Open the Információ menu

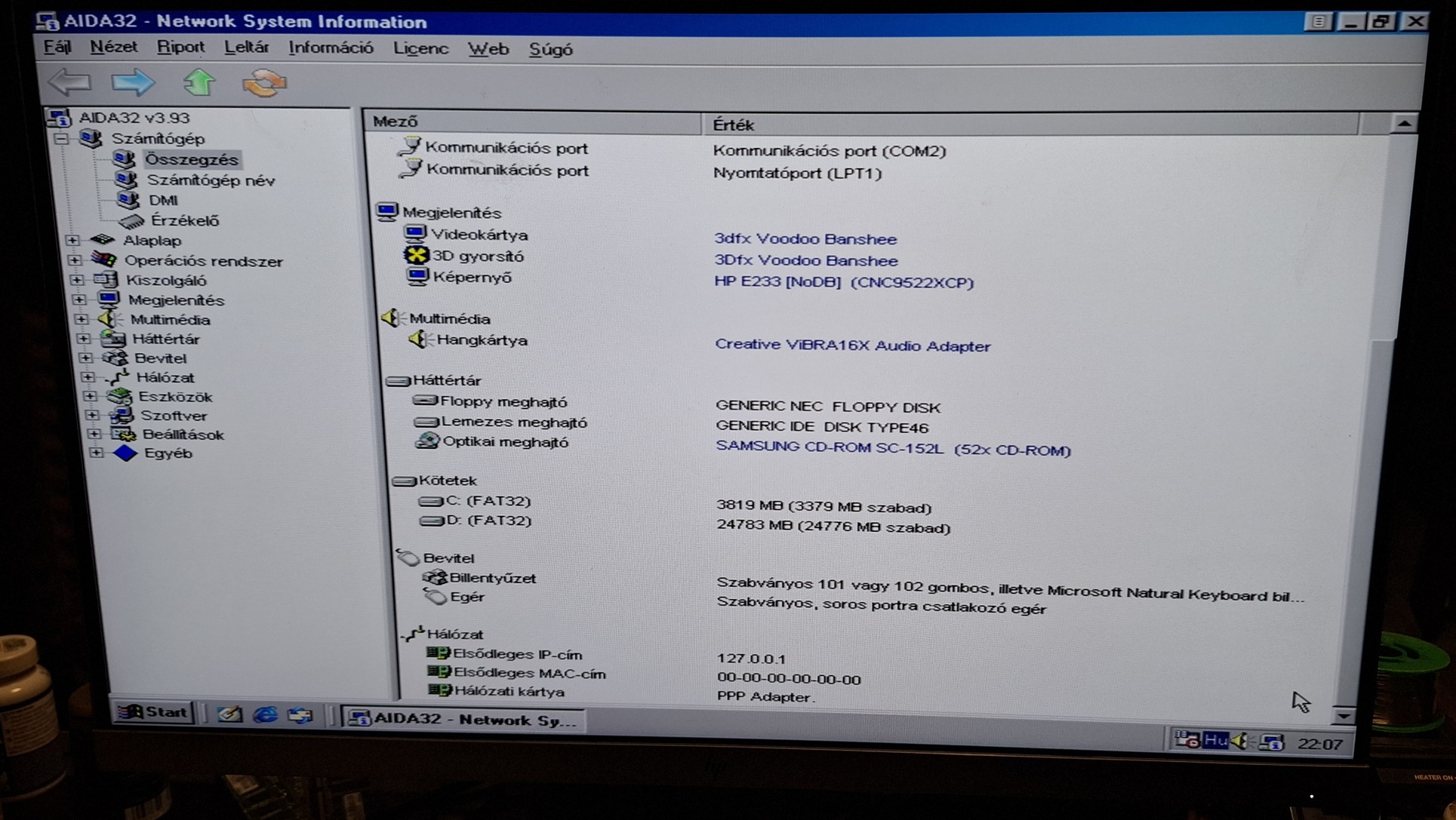coord(331,48)
